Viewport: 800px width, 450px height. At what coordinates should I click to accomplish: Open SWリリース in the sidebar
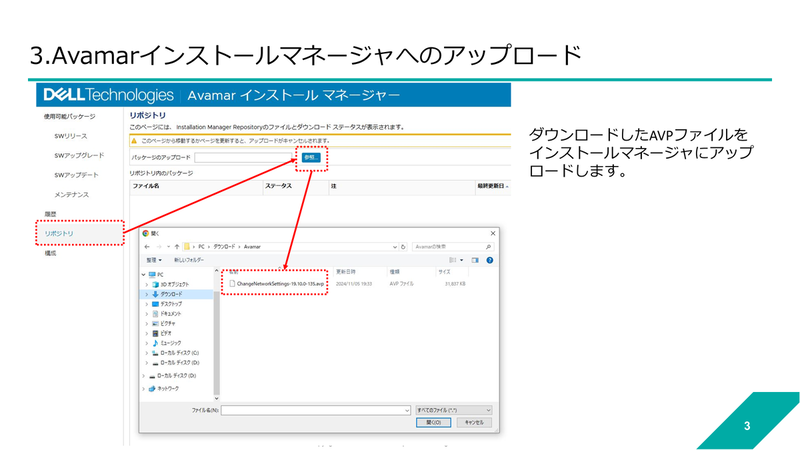71,136
